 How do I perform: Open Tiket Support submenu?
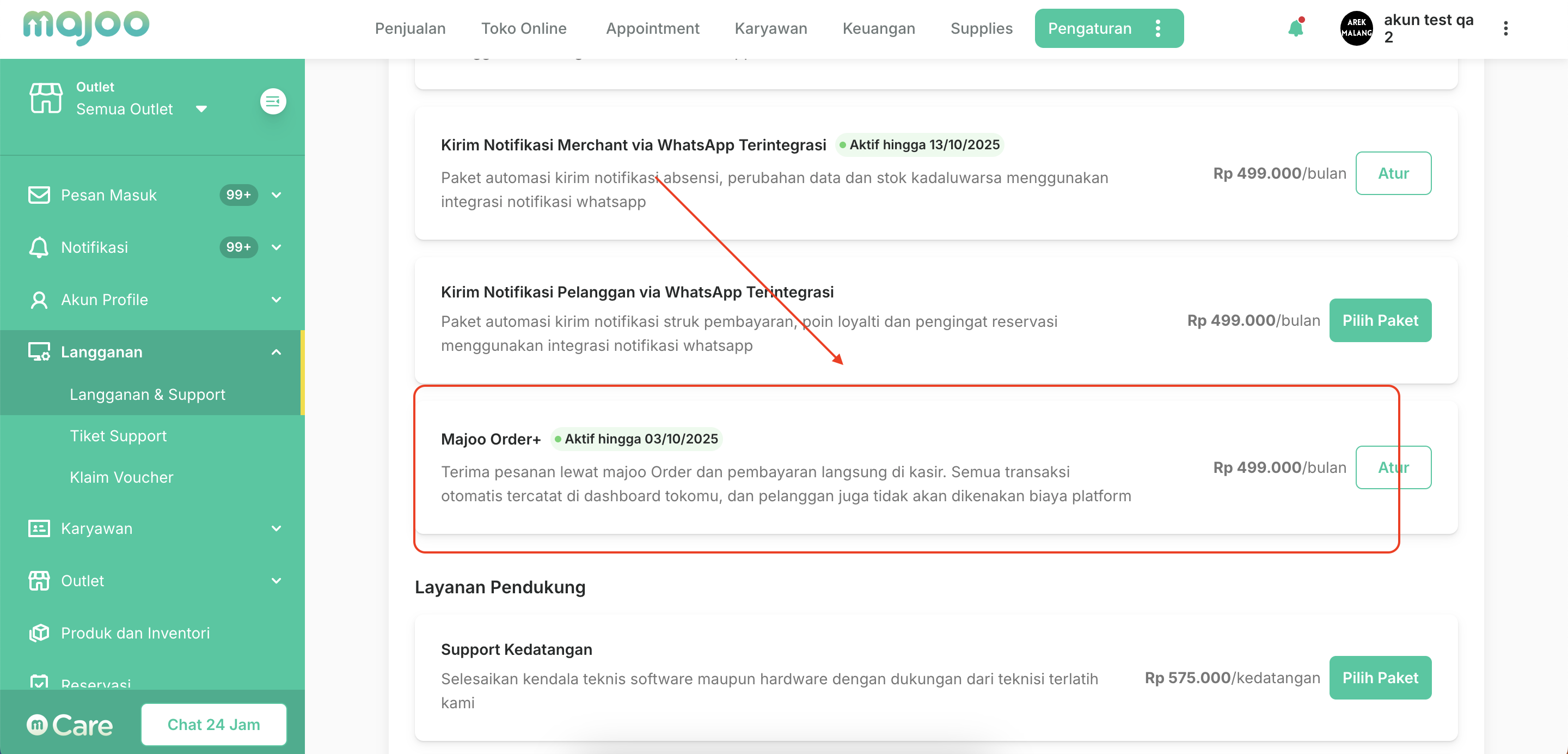(x=118, y=436)
